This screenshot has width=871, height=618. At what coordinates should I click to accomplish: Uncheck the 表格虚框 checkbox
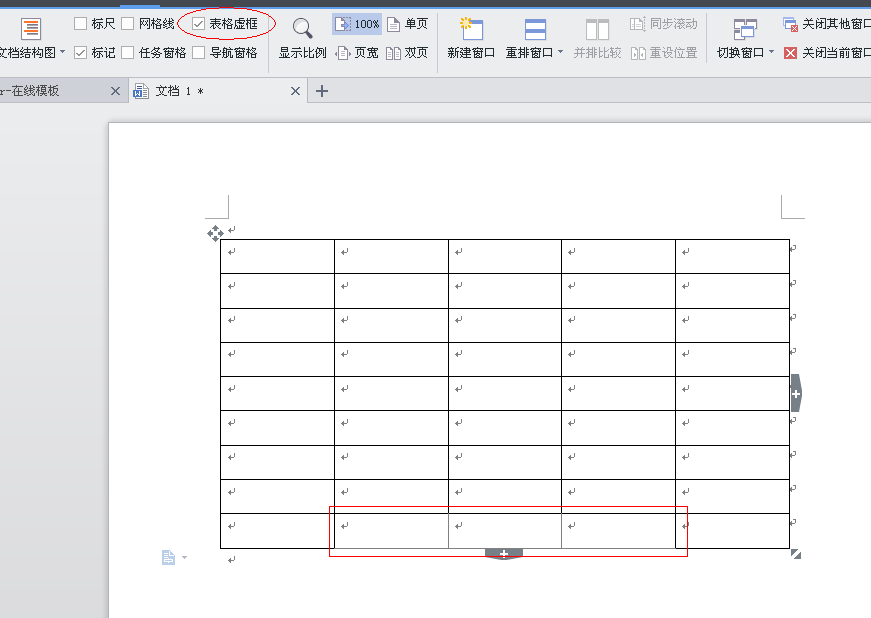point(198,23)
